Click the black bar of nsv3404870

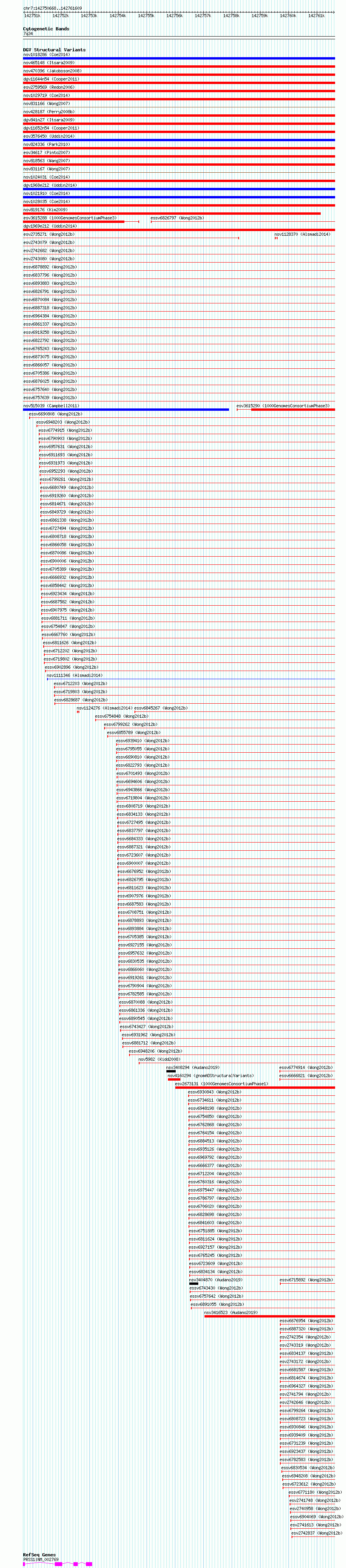click(193, 1284)
